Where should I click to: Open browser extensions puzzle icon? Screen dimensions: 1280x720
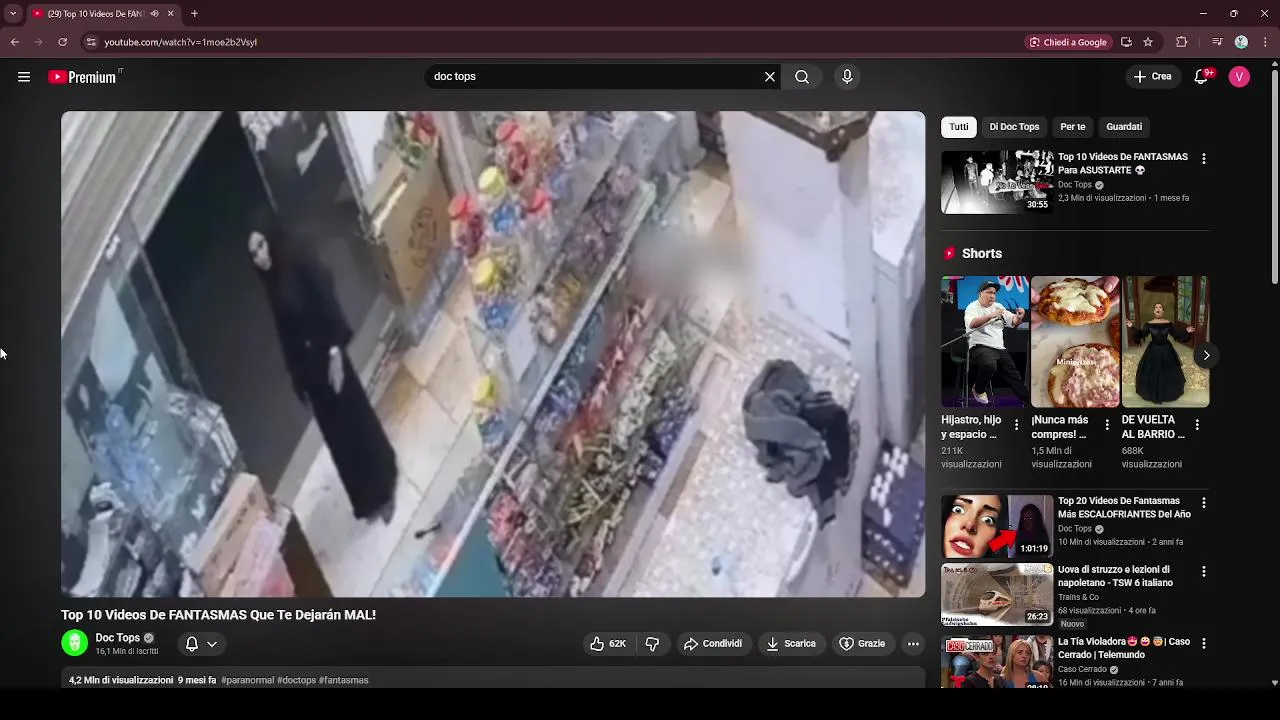[1182, 42]
